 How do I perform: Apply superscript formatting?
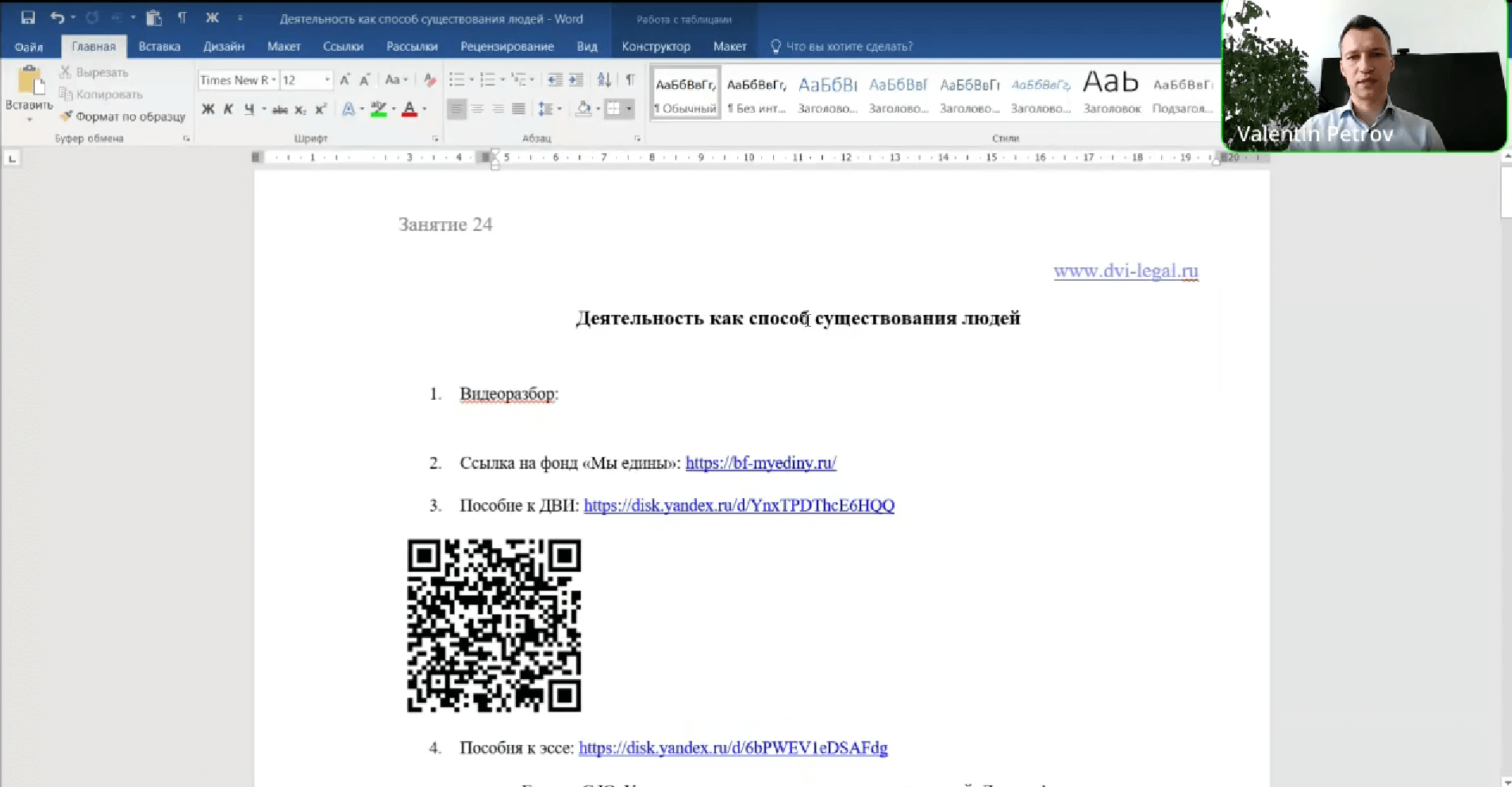tap(320, 109)
